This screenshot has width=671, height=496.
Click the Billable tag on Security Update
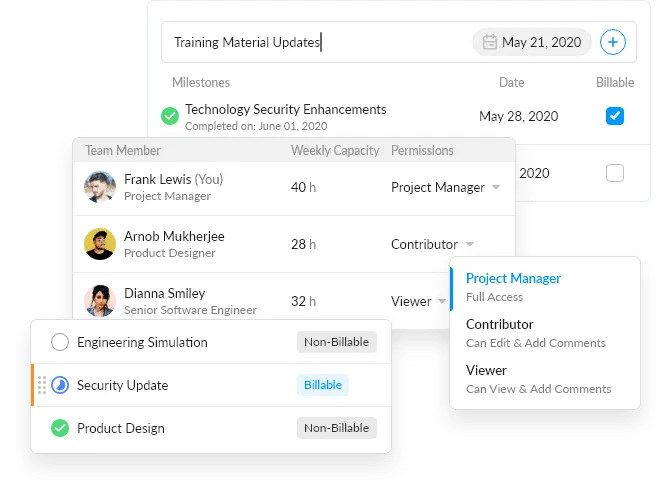pyautogui.click(x=322, y=385)
